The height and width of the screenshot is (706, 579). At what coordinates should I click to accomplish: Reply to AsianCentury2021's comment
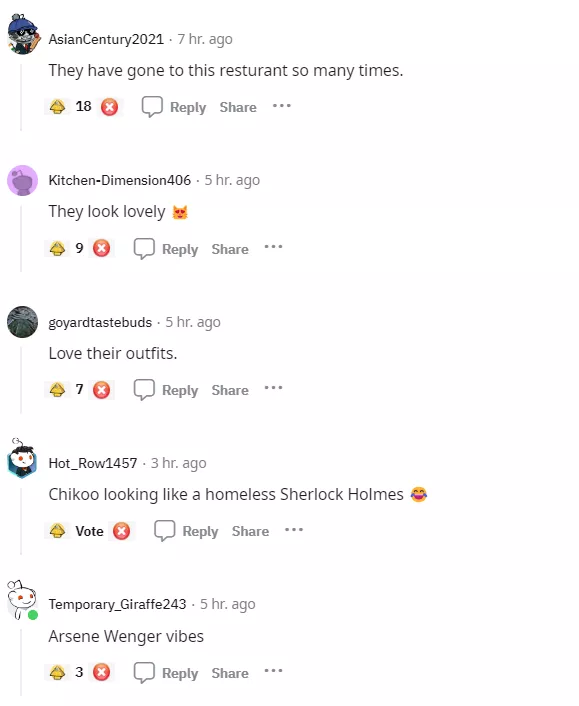pos(174,107)
